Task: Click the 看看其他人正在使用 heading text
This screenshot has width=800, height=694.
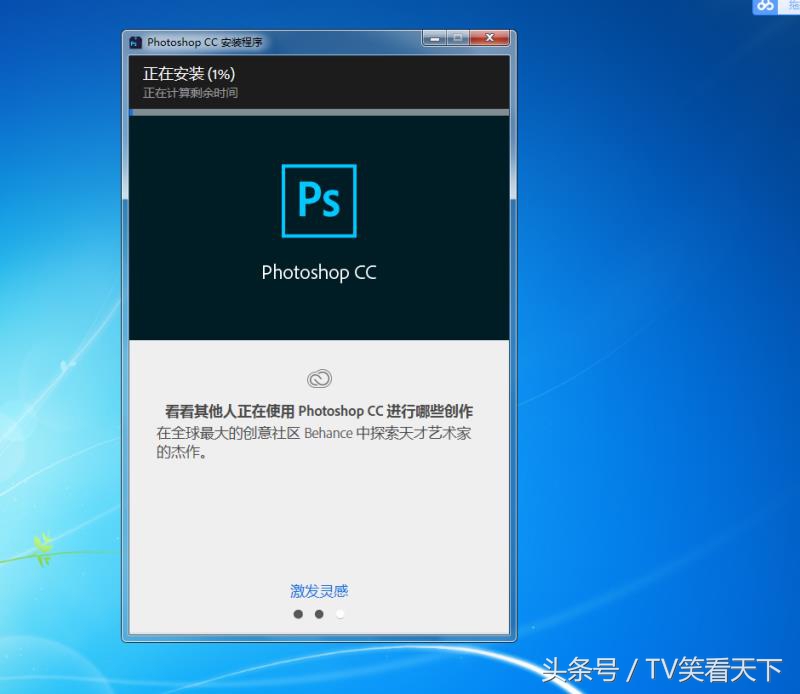Action: click(x=320, y=412)
